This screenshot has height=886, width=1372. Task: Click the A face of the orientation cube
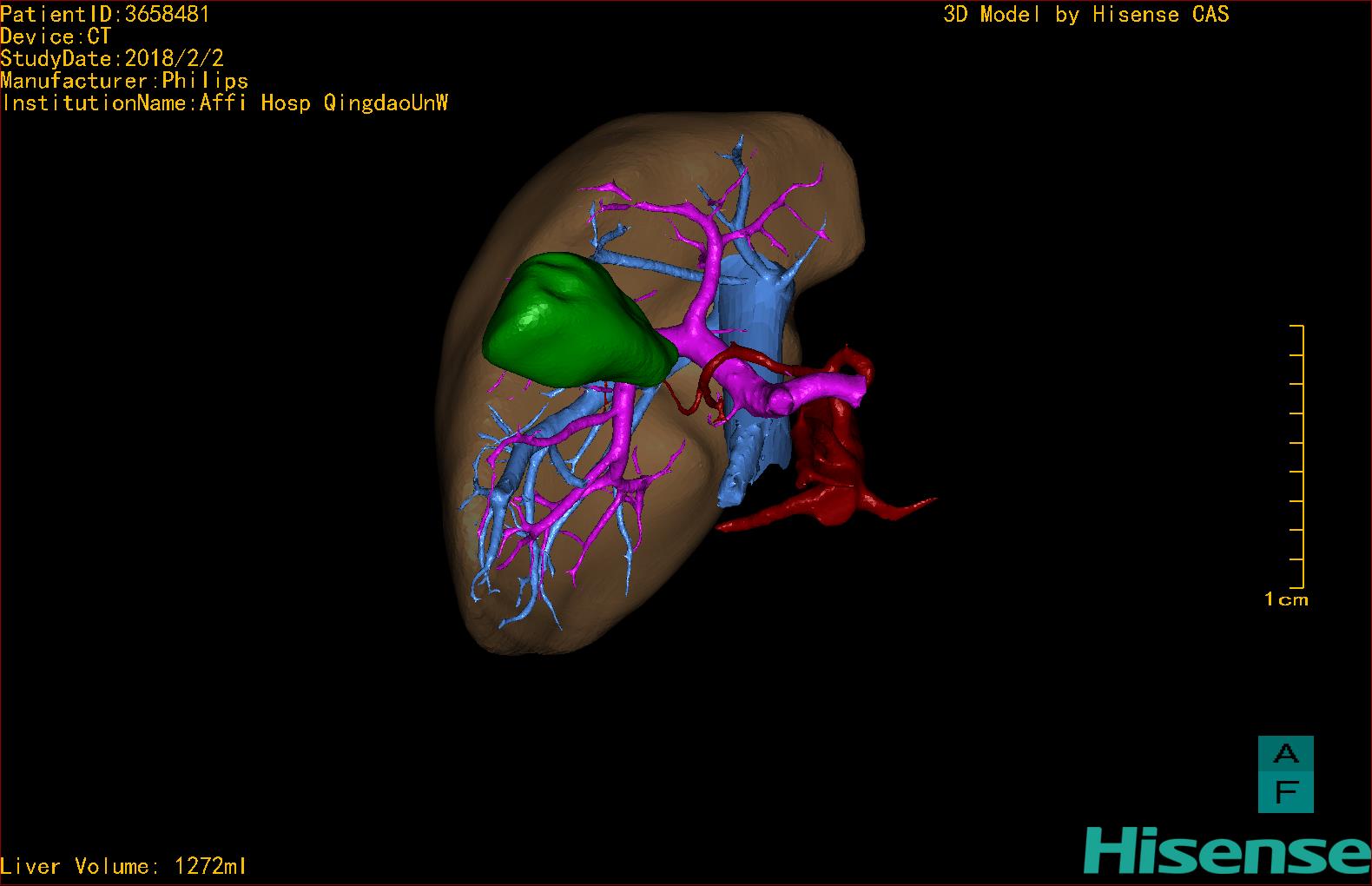tap(1285, 755)
